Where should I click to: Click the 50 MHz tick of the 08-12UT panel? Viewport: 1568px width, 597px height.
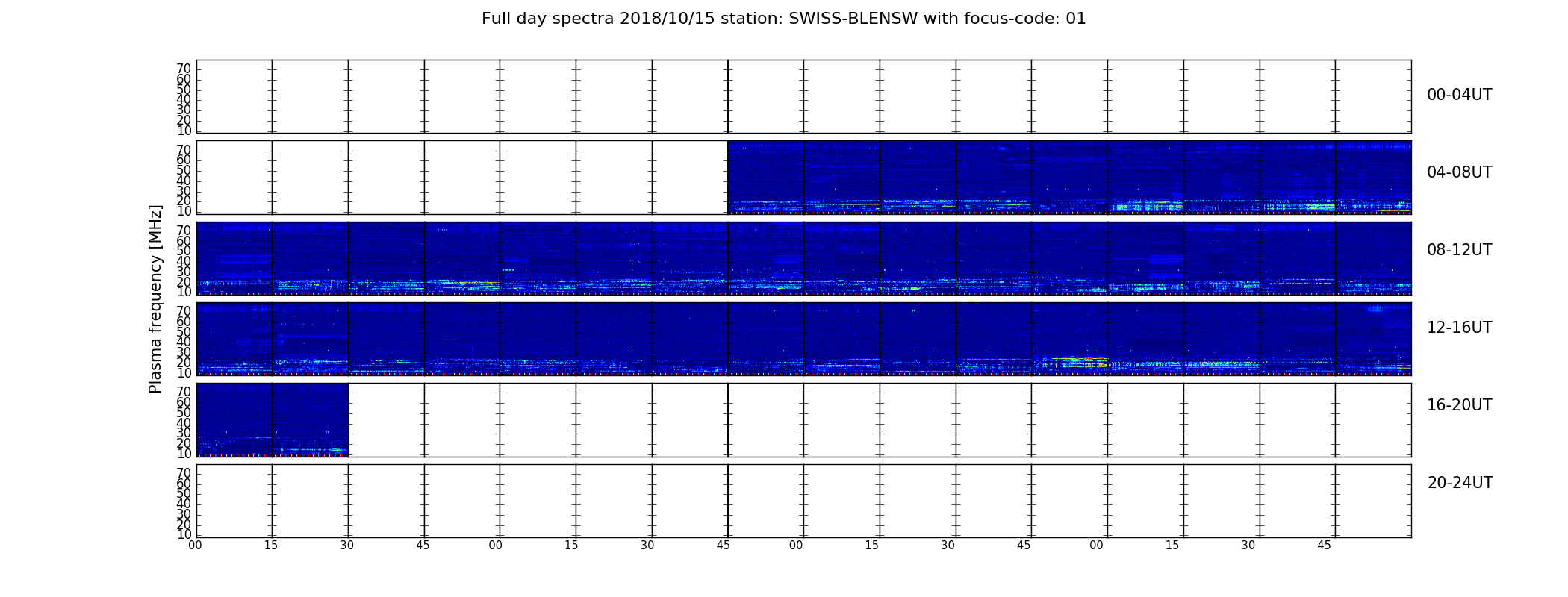184,251
